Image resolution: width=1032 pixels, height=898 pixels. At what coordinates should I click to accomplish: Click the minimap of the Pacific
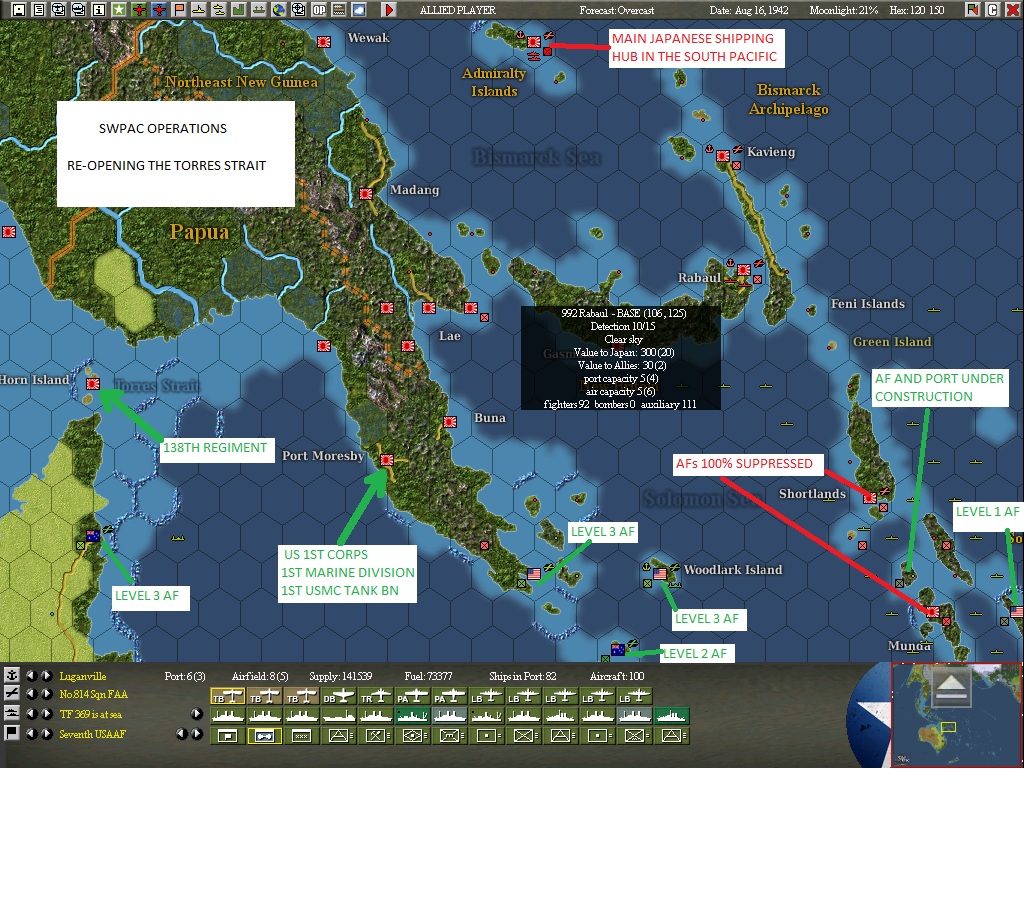click(x=956, y=715)
